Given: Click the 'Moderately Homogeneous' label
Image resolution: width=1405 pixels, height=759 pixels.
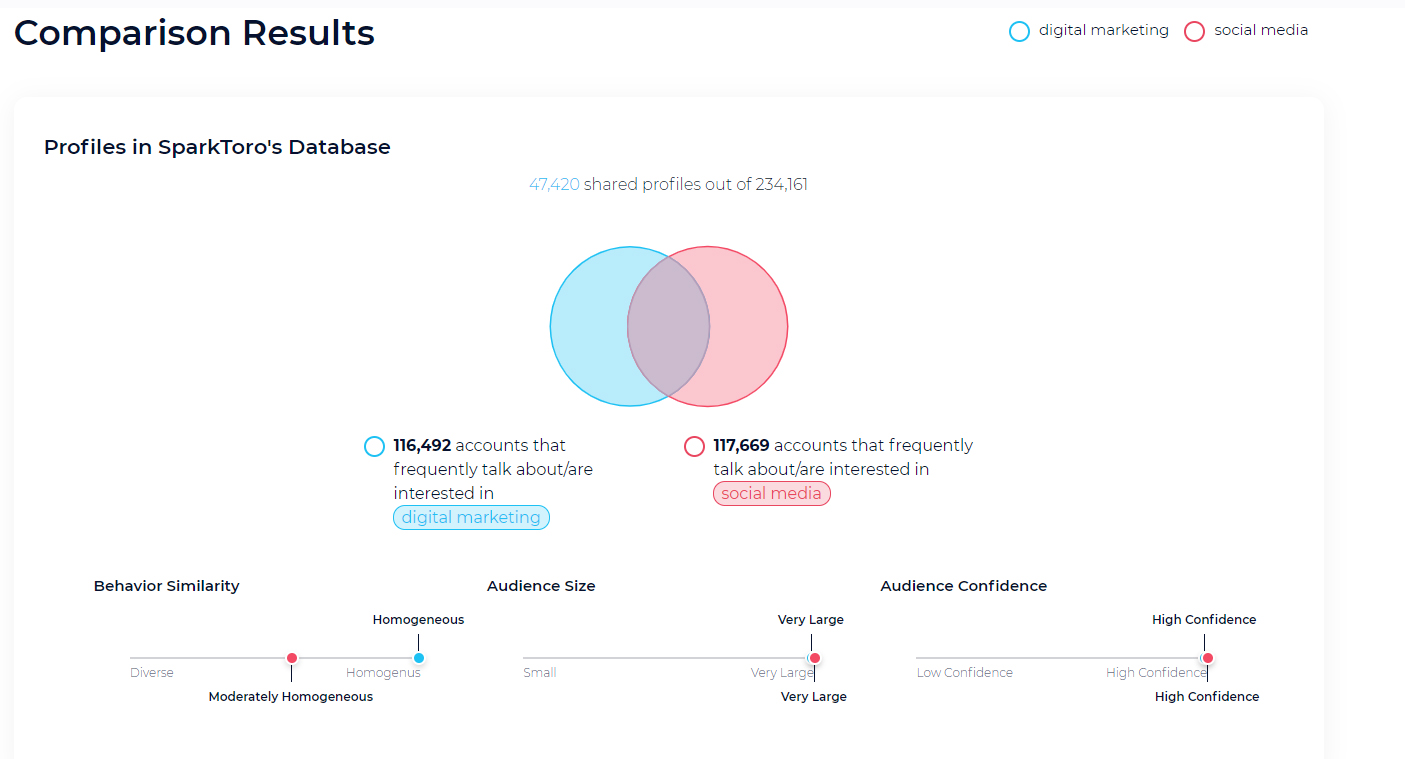Looking at the screenshot, I should 291,697.
